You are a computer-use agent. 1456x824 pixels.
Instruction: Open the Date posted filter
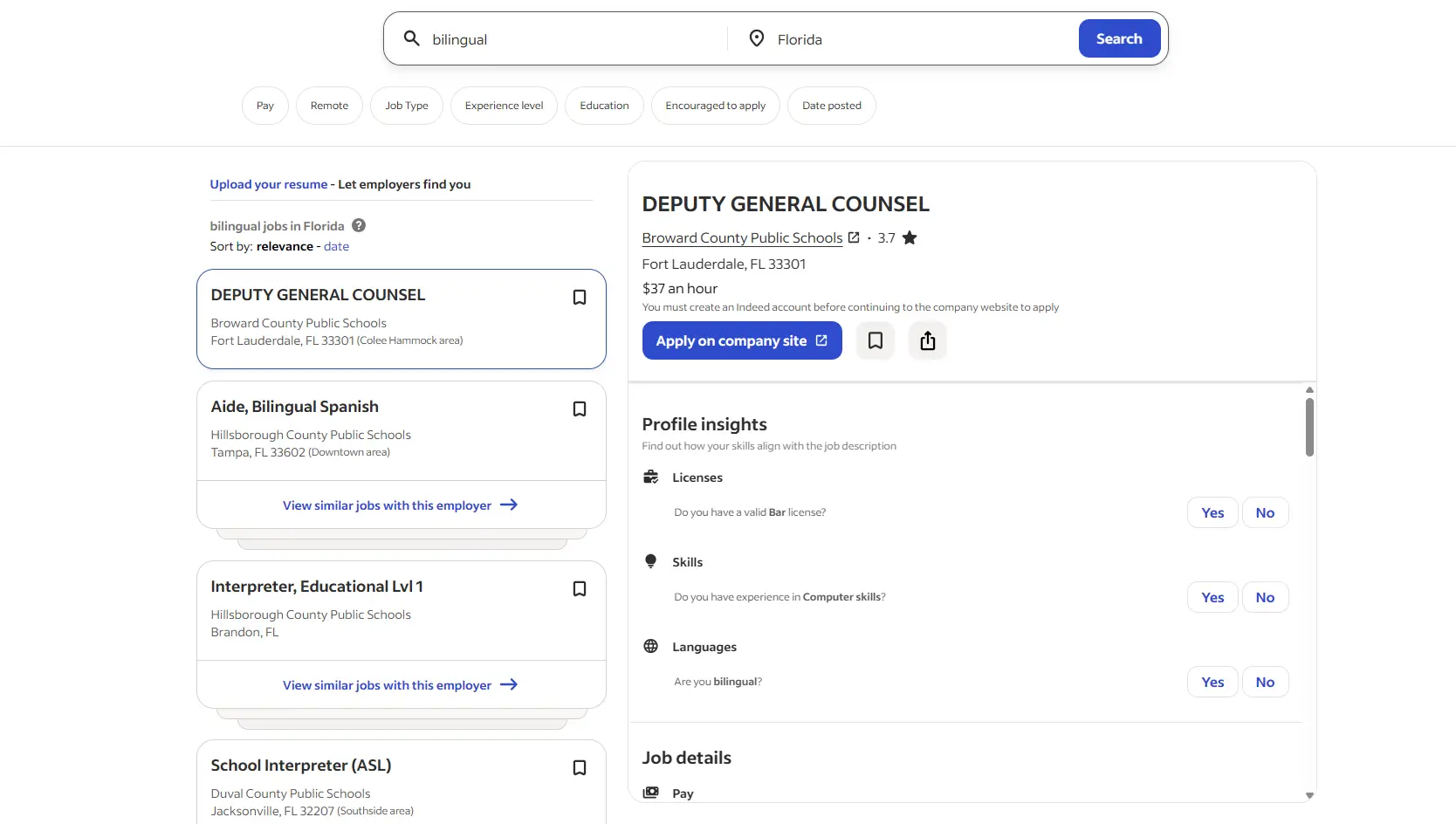831,106
